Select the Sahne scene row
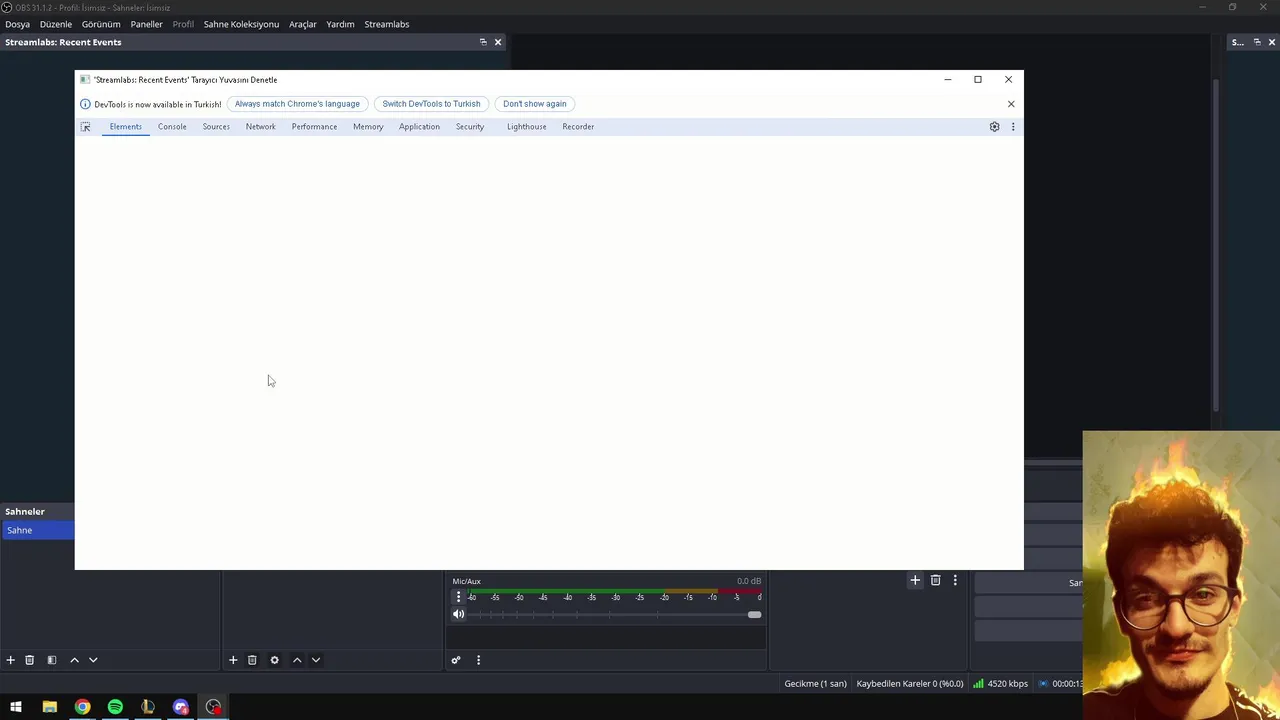 38,530
